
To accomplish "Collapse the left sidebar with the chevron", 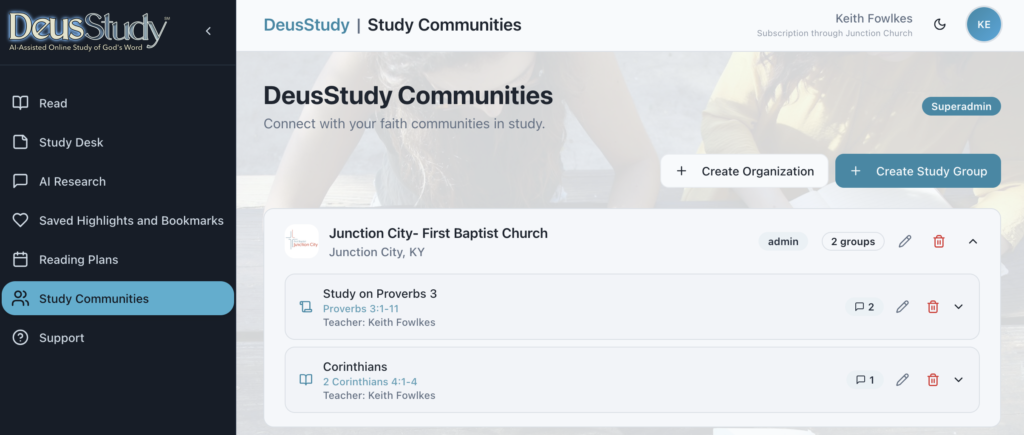I will coord(208,31).
